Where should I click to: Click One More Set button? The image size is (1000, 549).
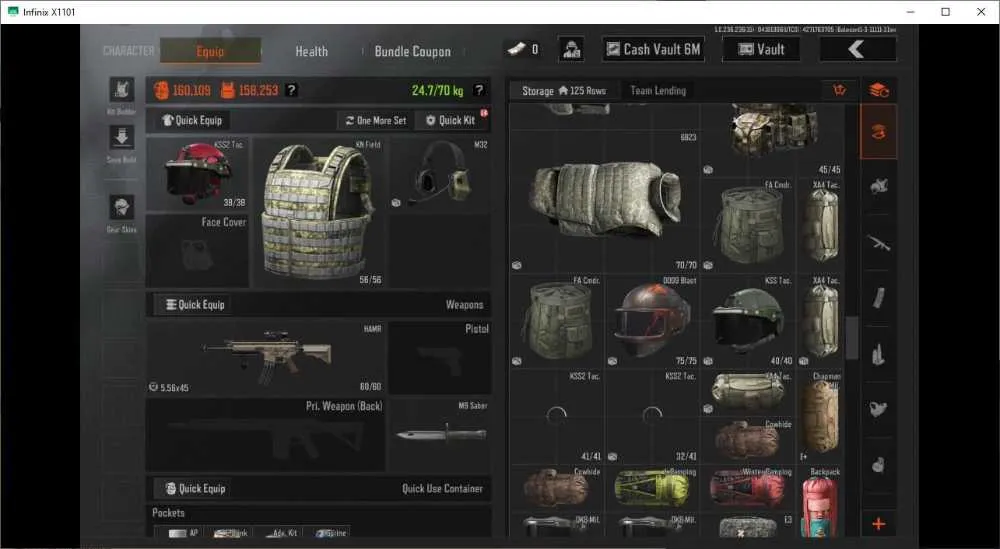[x=376, y=120]
